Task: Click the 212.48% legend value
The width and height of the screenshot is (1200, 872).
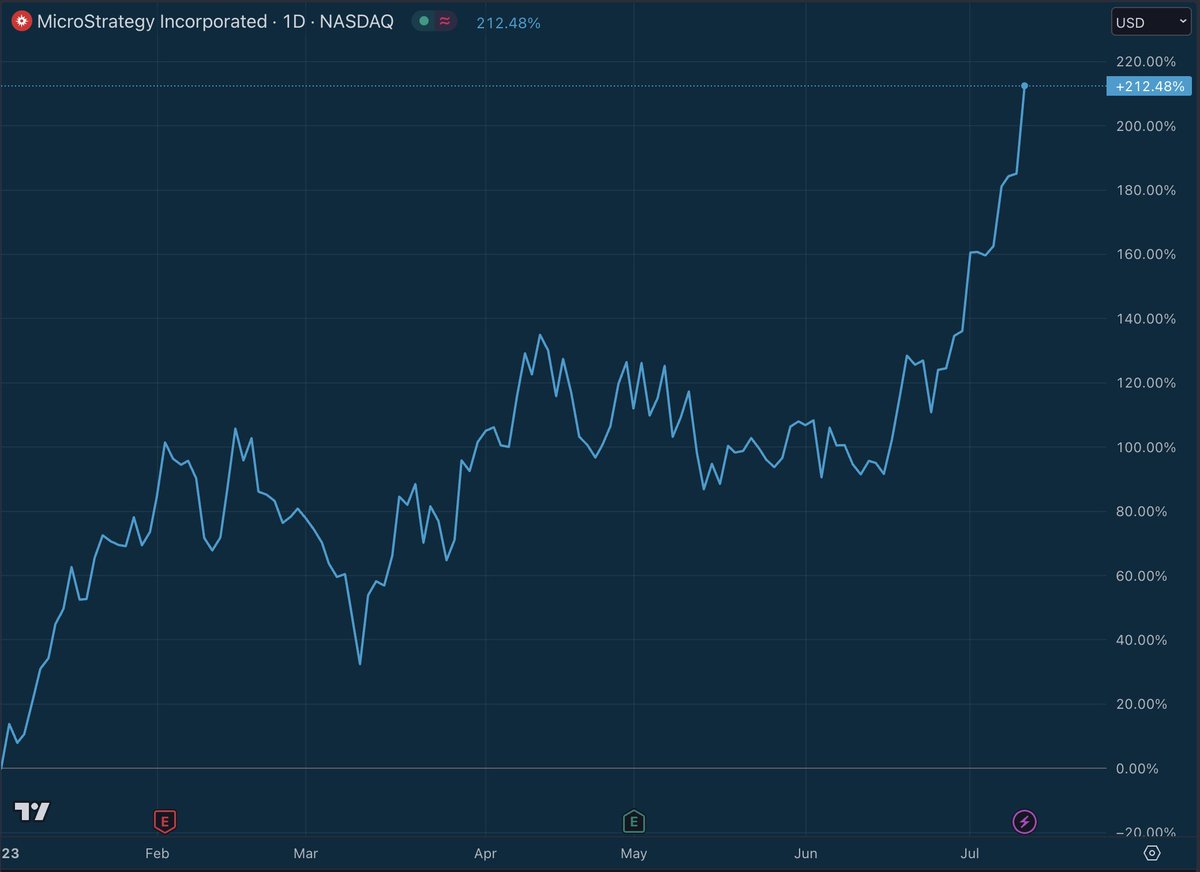Action: (509, 22)
